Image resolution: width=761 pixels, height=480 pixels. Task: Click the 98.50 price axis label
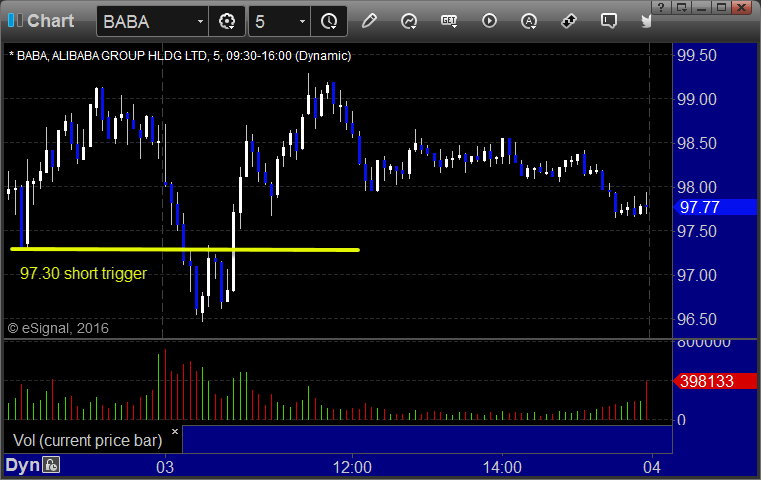point(696,144)
